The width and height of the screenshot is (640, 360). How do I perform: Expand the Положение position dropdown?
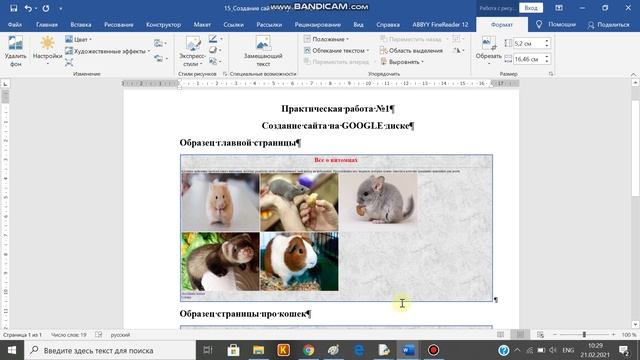pos(347,40)
